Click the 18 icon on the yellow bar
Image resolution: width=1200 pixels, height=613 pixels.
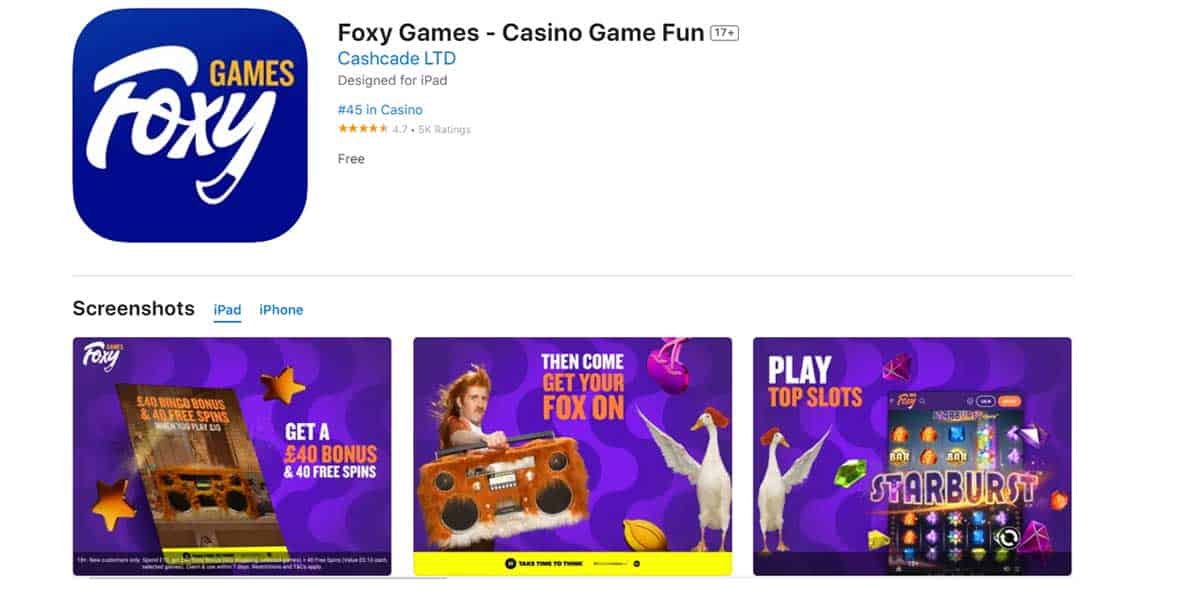click(510, 564)
